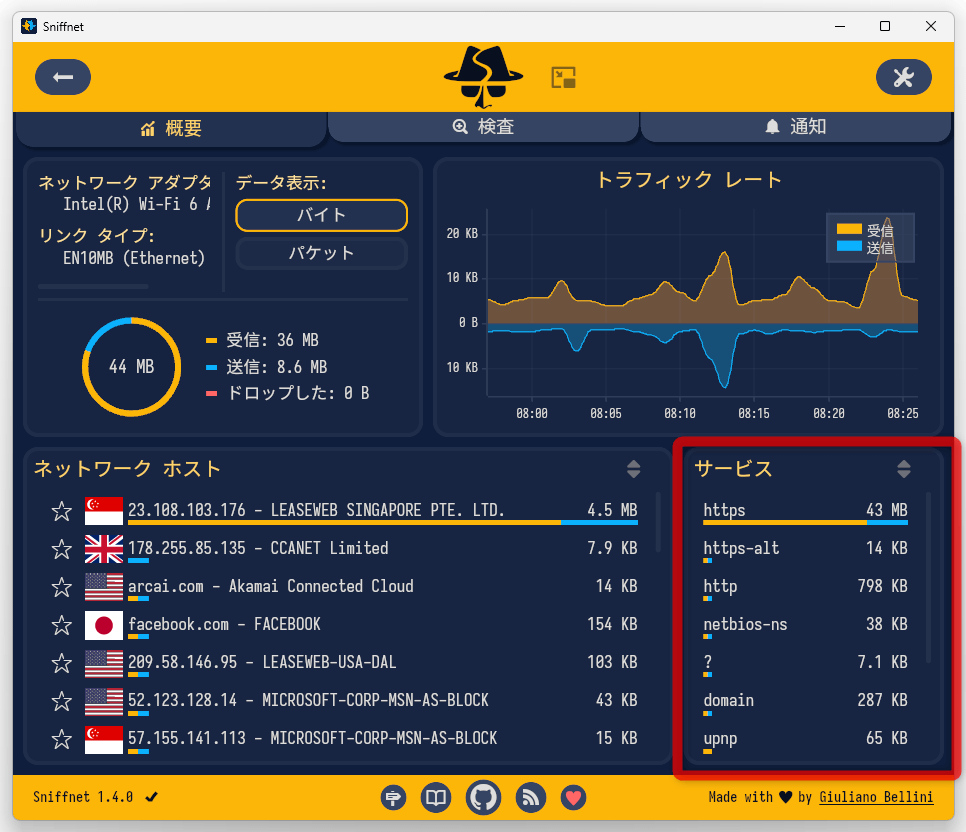Switch to thumbnail mode icon
Image resolution: width=966 pixels, height=832 pixels.
pyautogui.click(x=563, y=78)
